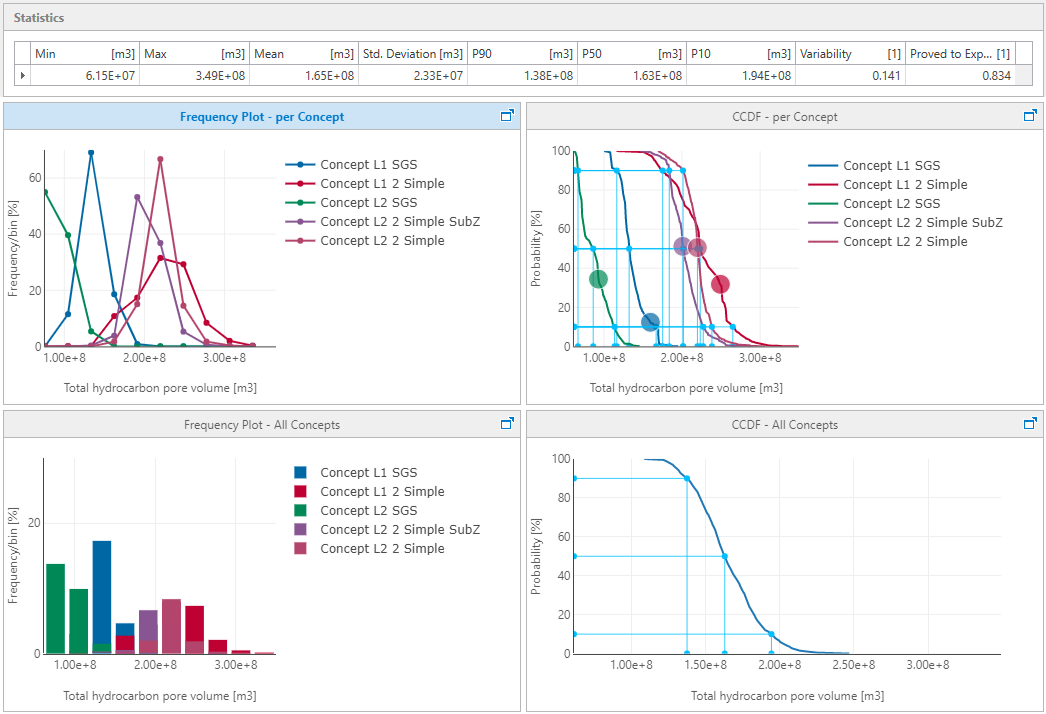Click the red bubble marker on CCDF per Concept
This screenshot has height=714, width=1046.
click(x=720, y=284)
